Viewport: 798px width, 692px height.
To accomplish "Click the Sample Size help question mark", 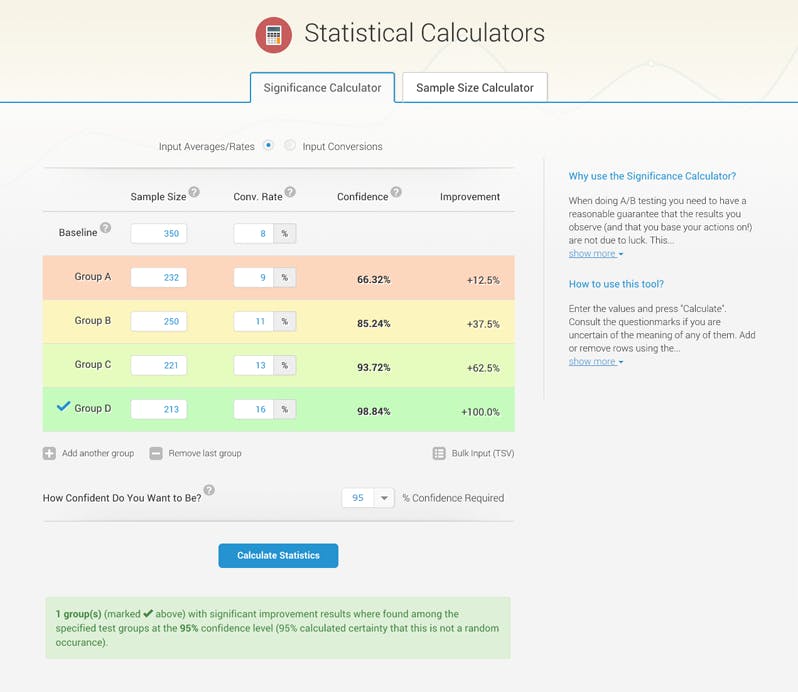I will 194,192.
